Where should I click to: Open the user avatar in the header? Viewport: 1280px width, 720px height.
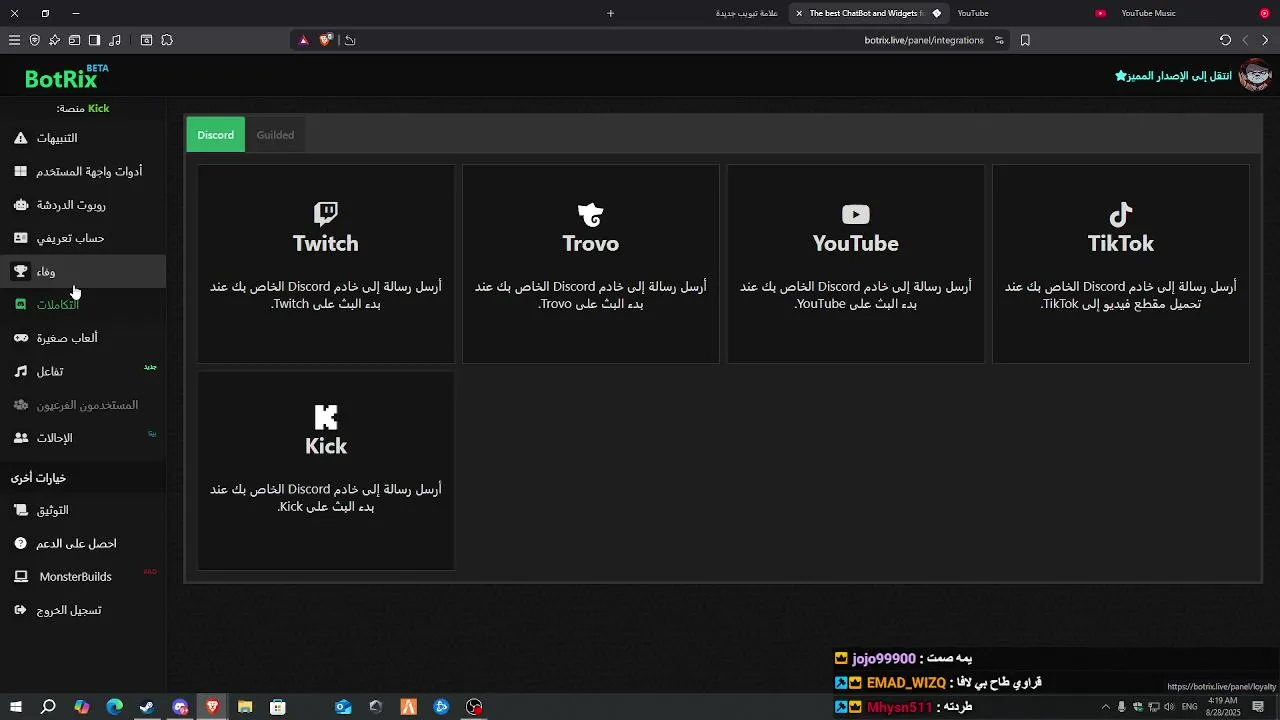1255,75
